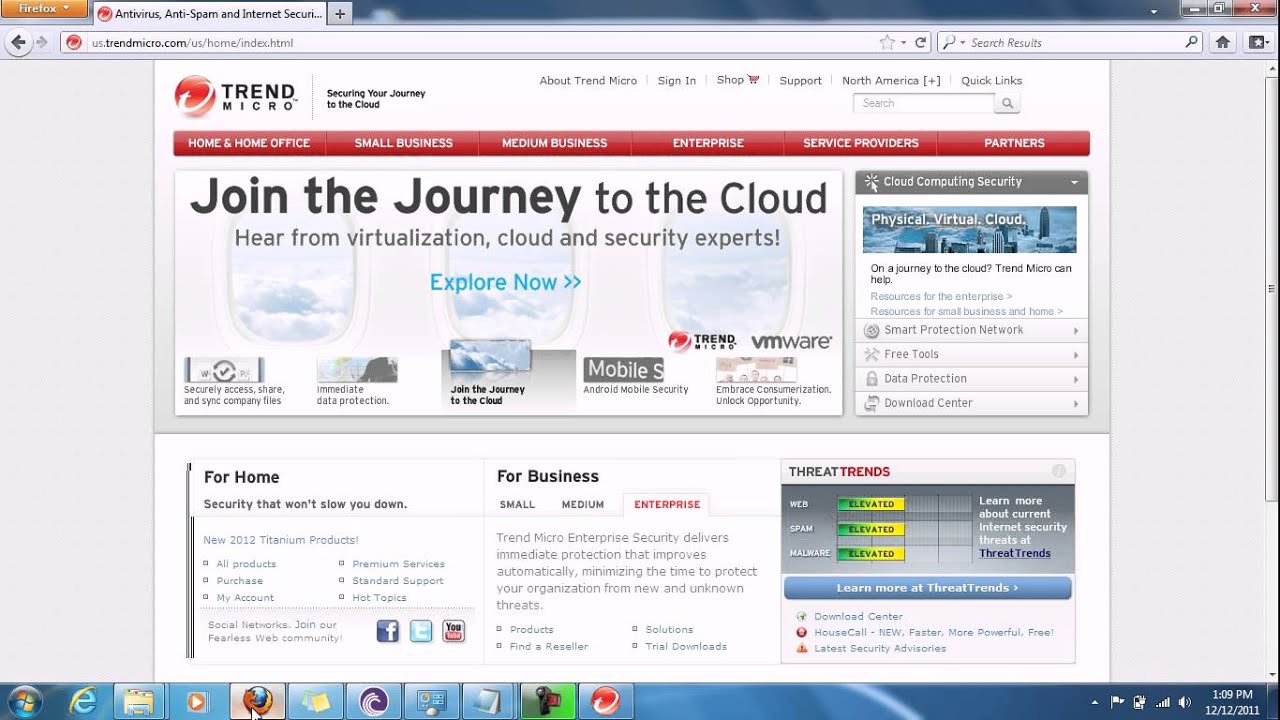1280x720 pixels.
Task: Open Windows Explorer folder in taskbar
Action: tap(138, 701)
